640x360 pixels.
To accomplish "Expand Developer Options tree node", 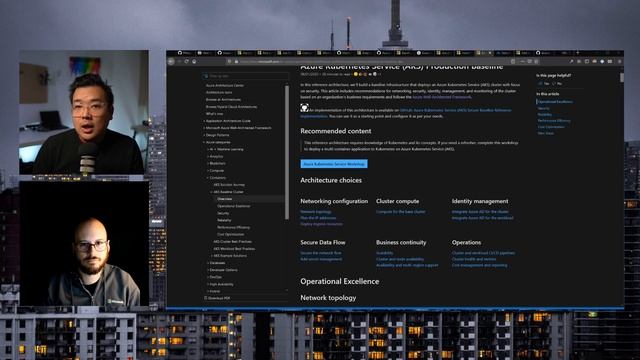I will pos(208,270).
